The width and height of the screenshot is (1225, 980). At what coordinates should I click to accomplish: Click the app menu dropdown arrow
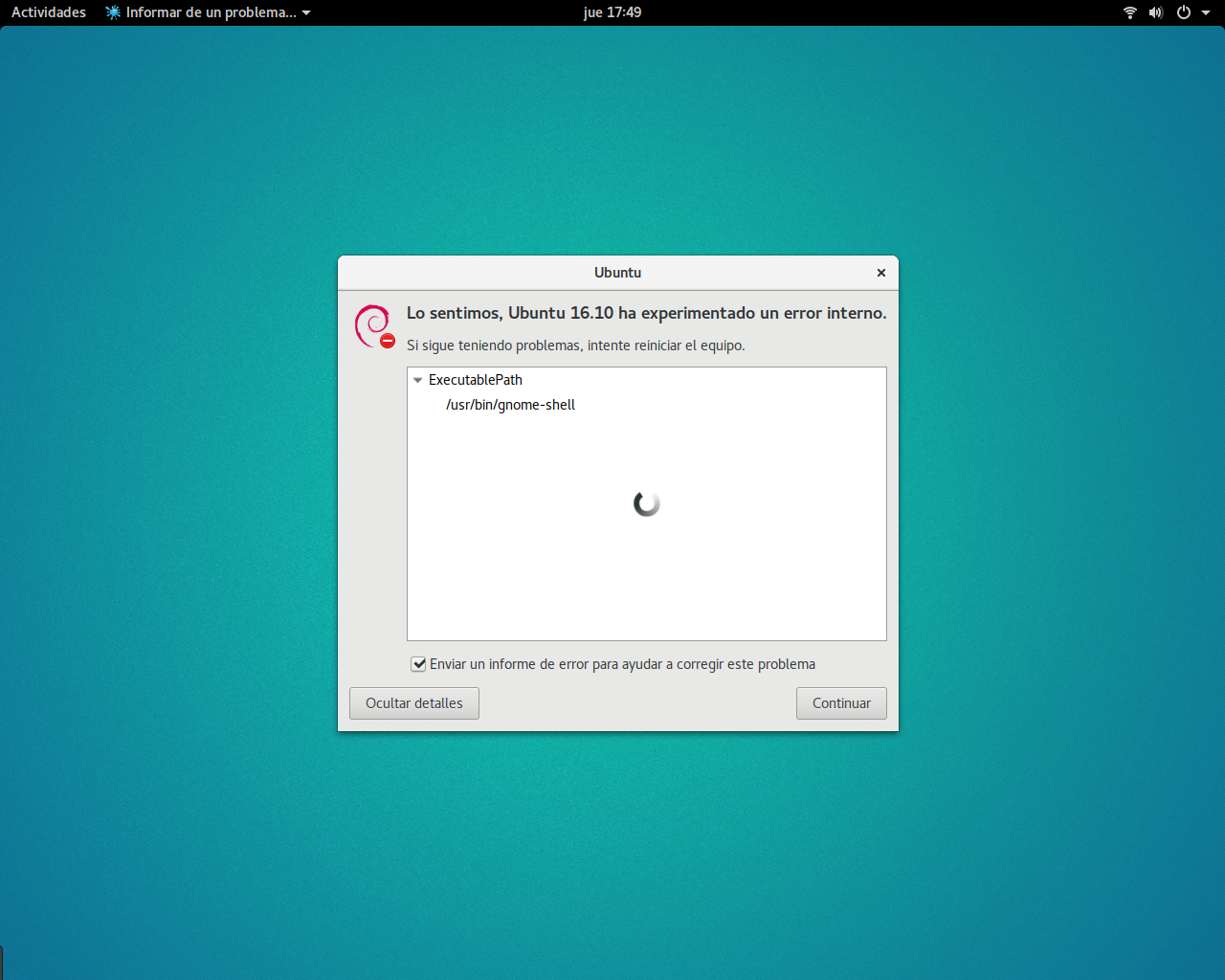[306, 12]
